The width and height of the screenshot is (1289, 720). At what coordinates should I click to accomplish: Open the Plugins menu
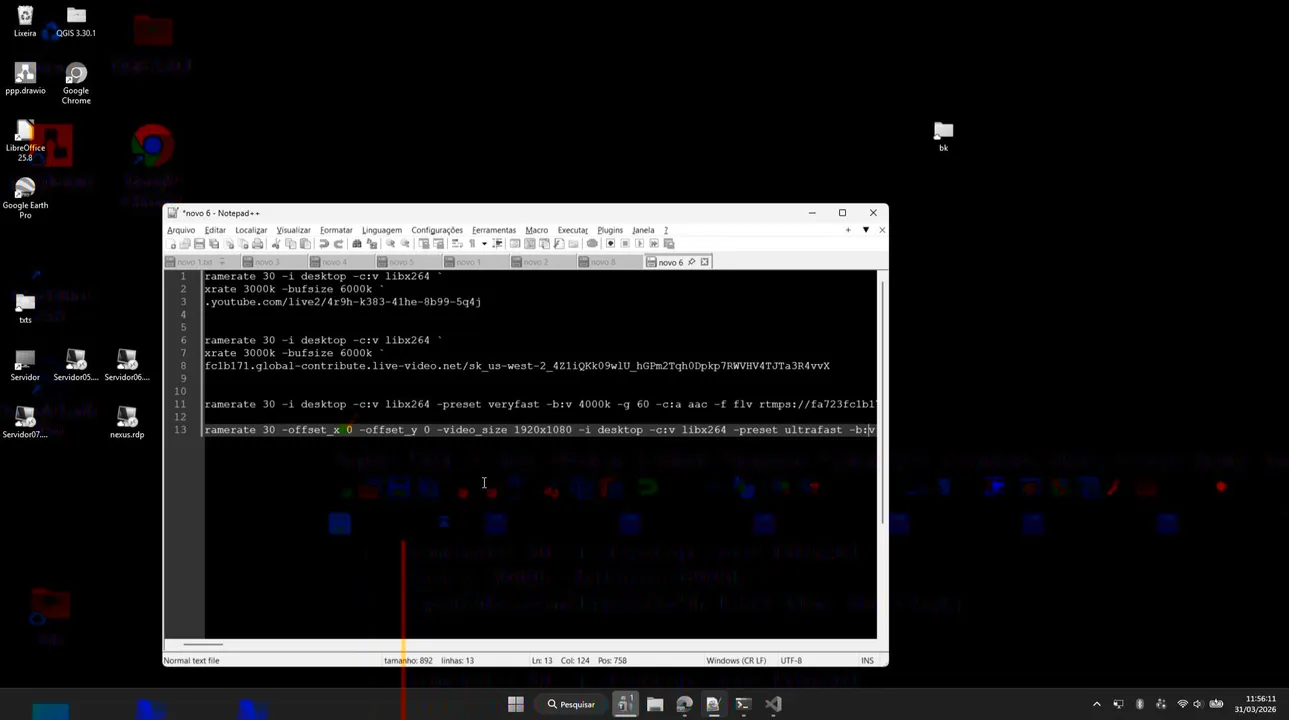point(610,230)
